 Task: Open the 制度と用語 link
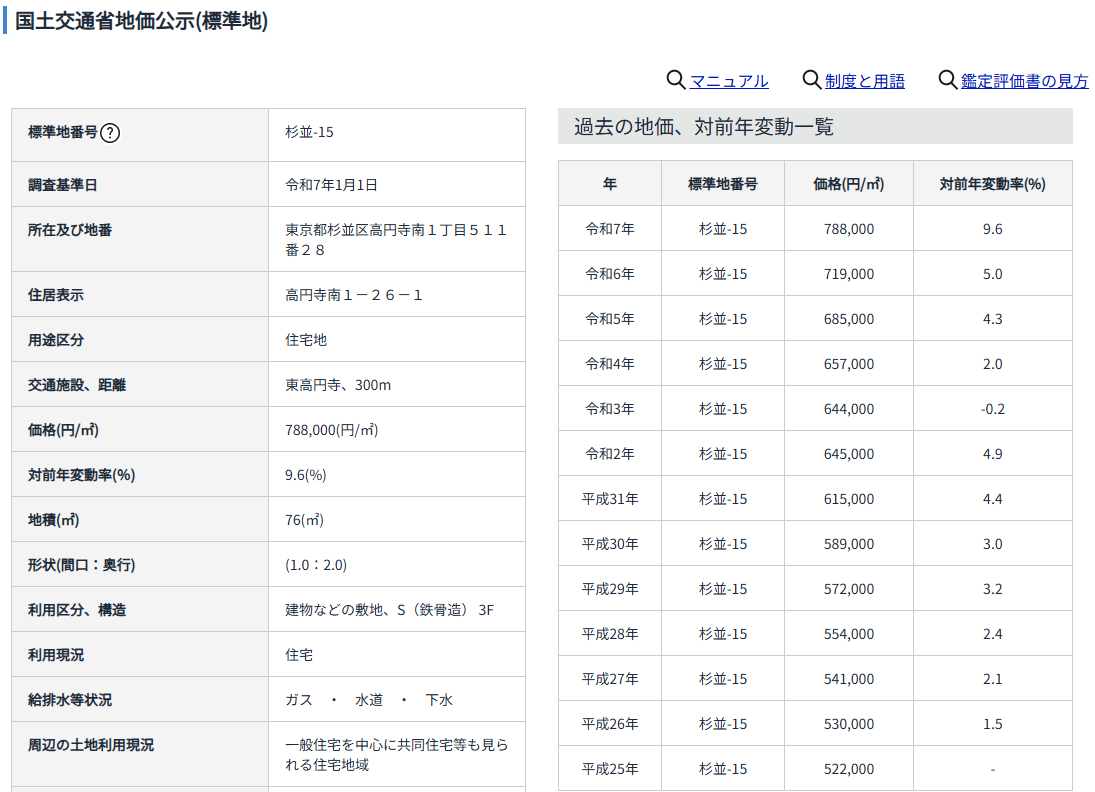click(x=864, y=81)
